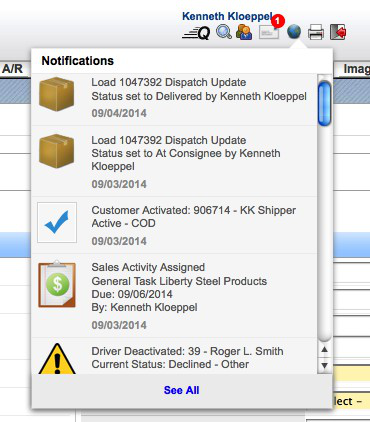Open 'Driver Deactivated: 39 - Roger L. Smith' notification
This screenshot has height=422, width=370.
[x=174, y=356]
